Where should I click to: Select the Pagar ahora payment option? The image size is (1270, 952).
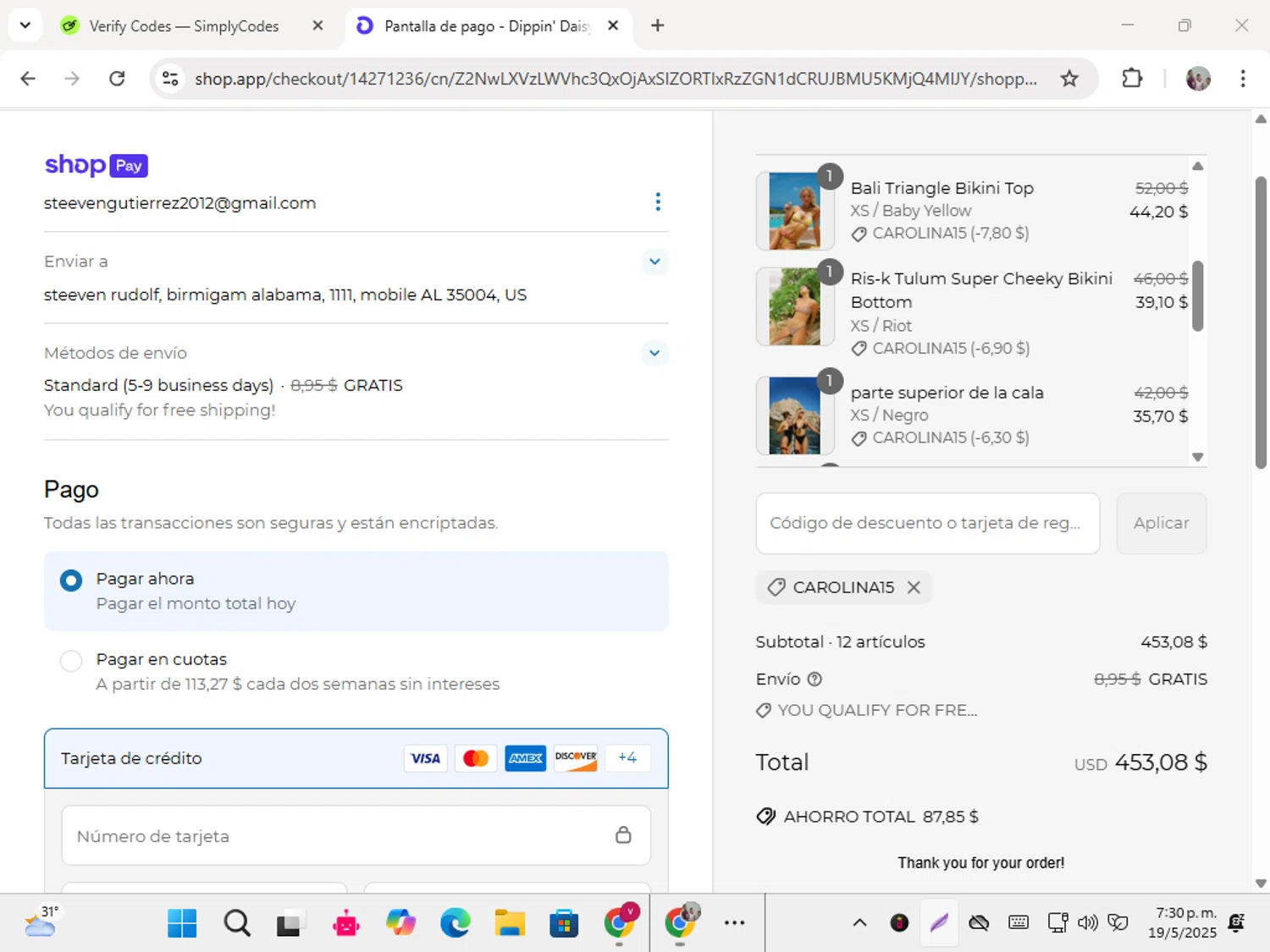click(x=71, y=580)
